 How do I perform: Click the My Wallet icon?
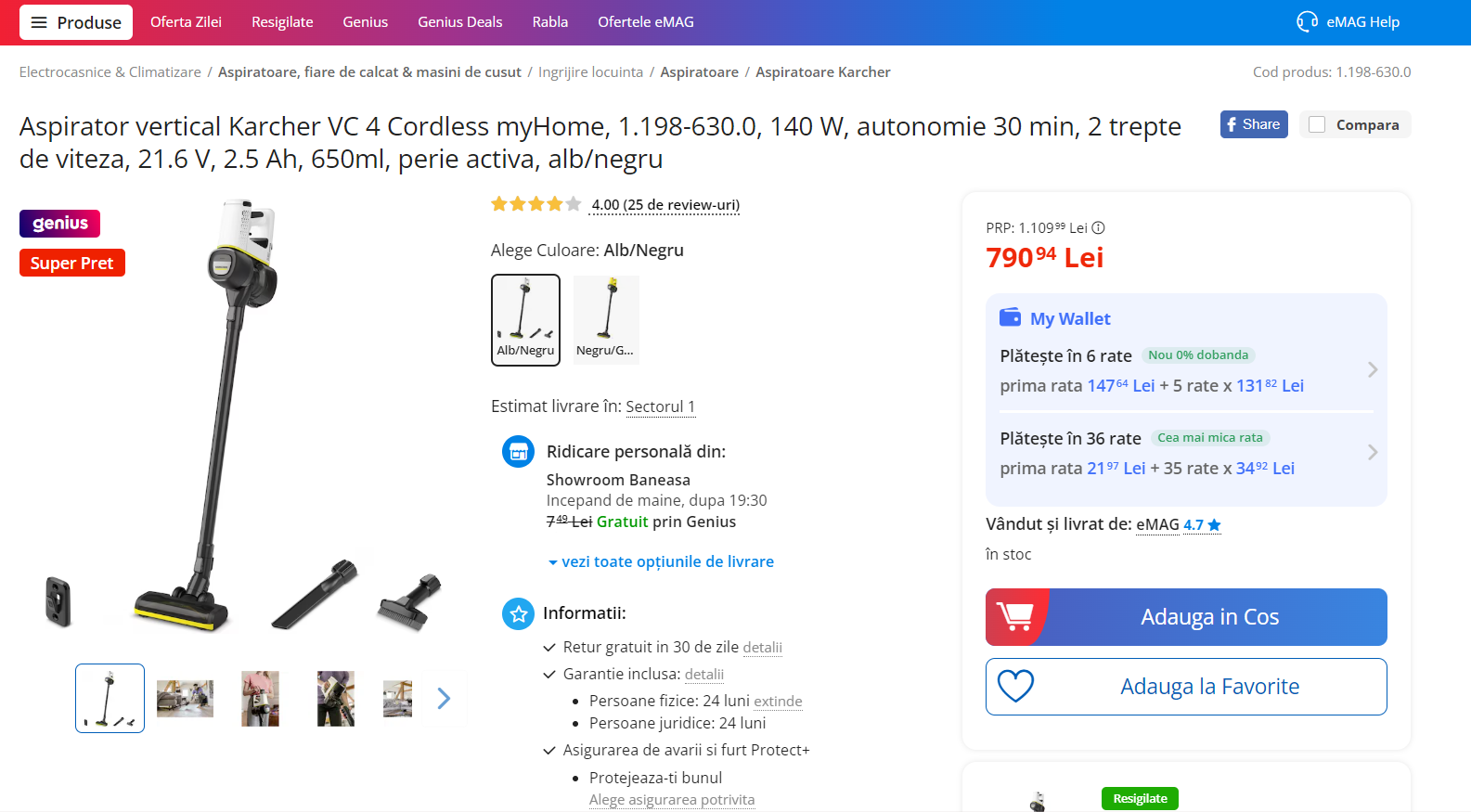(x=1010, y=317)
